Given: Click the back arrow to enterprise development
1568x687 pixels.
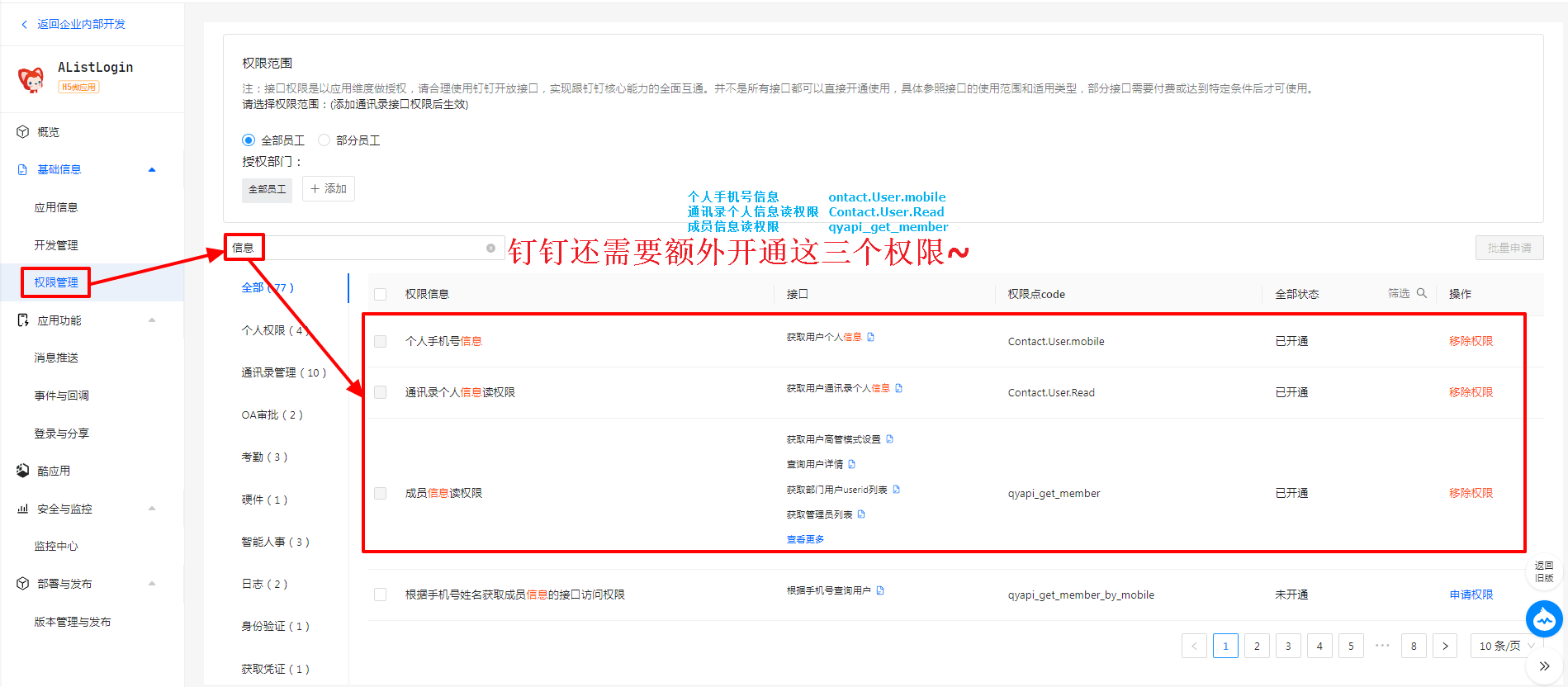Looking at the screenshot, I should tap(24, 25).
